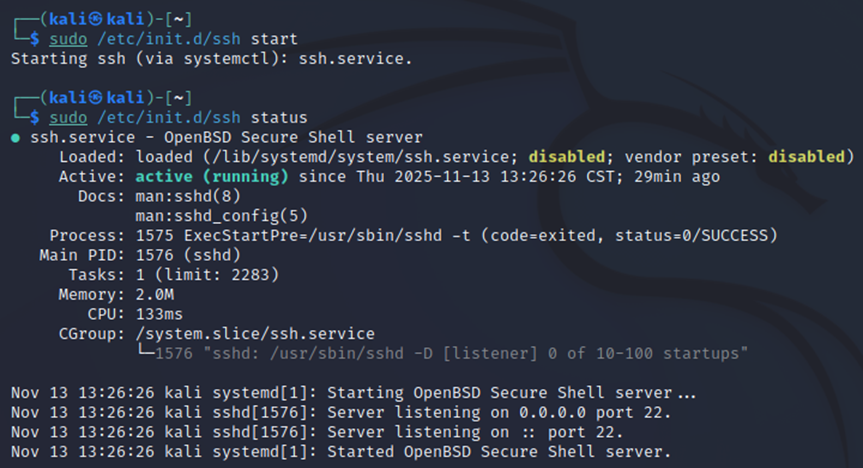The image size is (863, 468).
Task: Click the "Starting OpenBSD Secure Shell server" log line
Action: [x=354, y=393]
